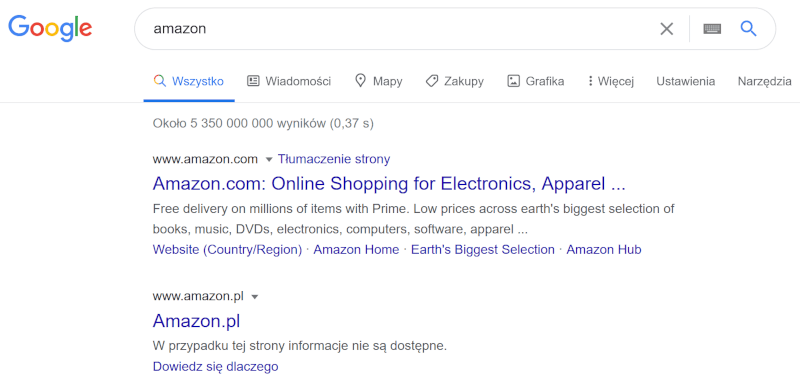
Task: Click the blue magnifier search button
Action: click(748, 29)
